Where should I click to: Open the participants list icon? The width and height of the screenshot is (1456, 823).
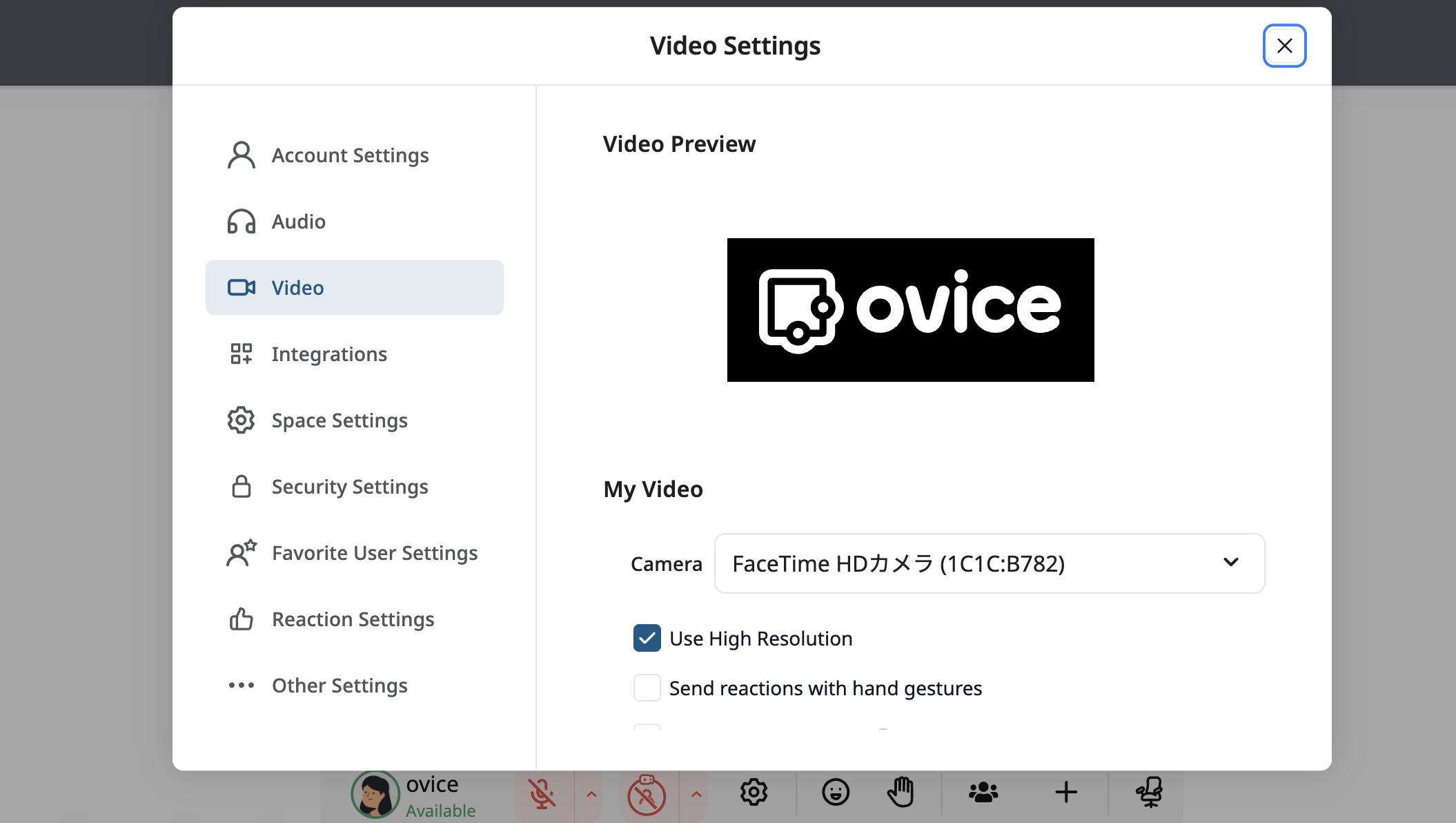pyautogui.click(x=983, y=793)
